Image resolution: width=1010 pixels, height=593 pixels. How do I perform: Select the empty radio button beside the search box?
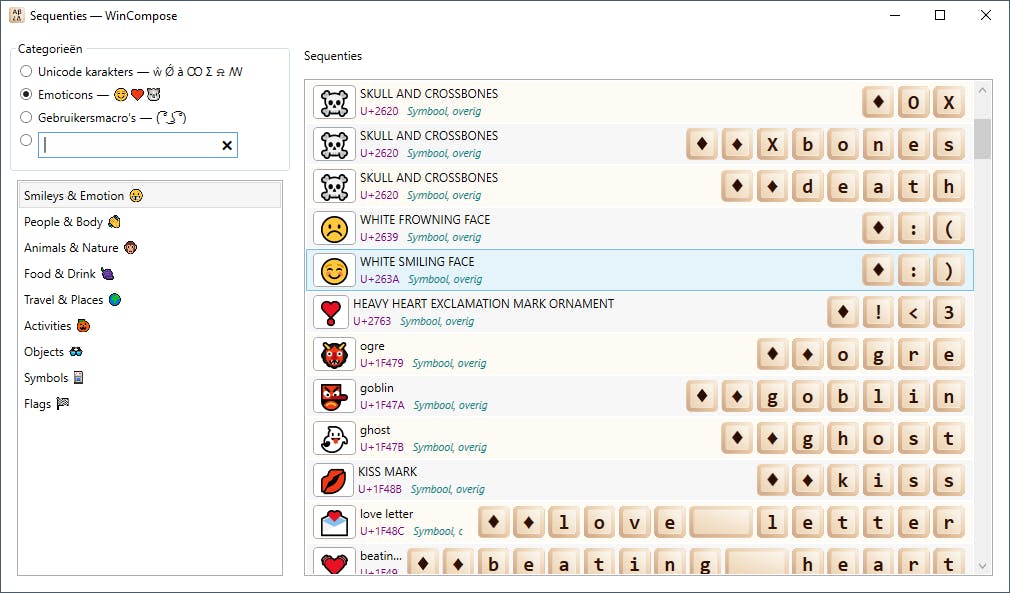point(26,141)
